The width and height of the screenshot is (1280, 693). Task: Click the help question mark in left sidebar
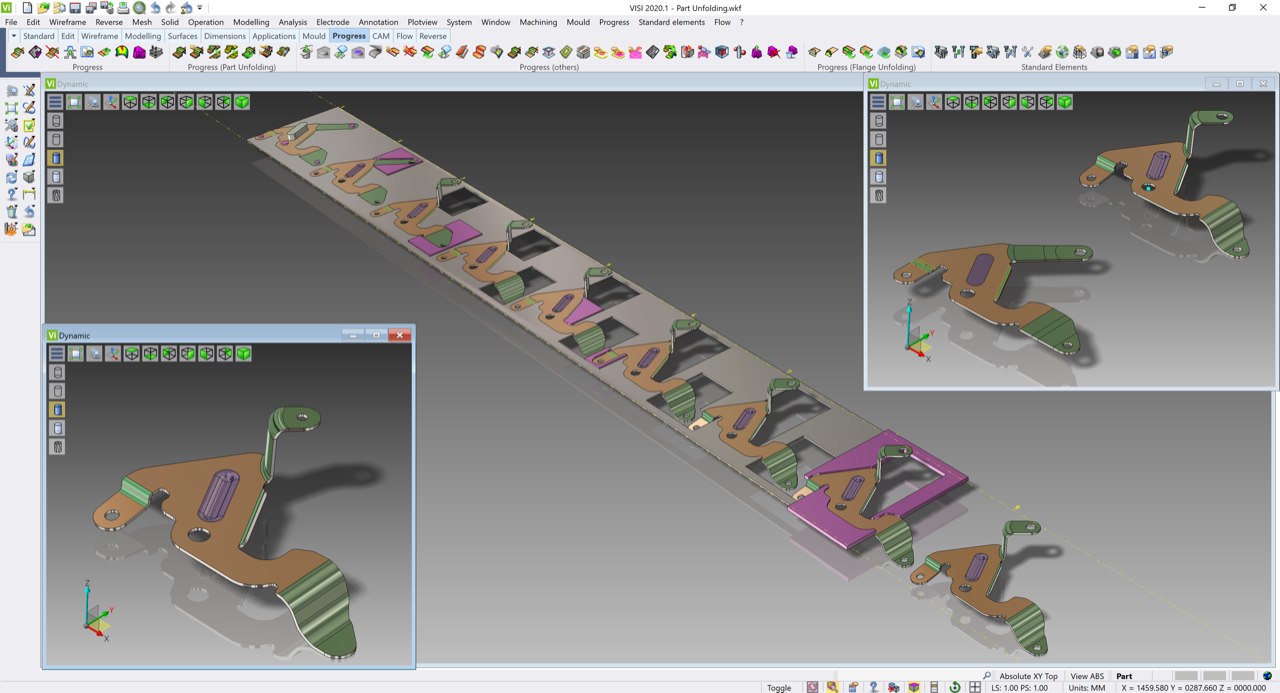click(x=12, y=194)
